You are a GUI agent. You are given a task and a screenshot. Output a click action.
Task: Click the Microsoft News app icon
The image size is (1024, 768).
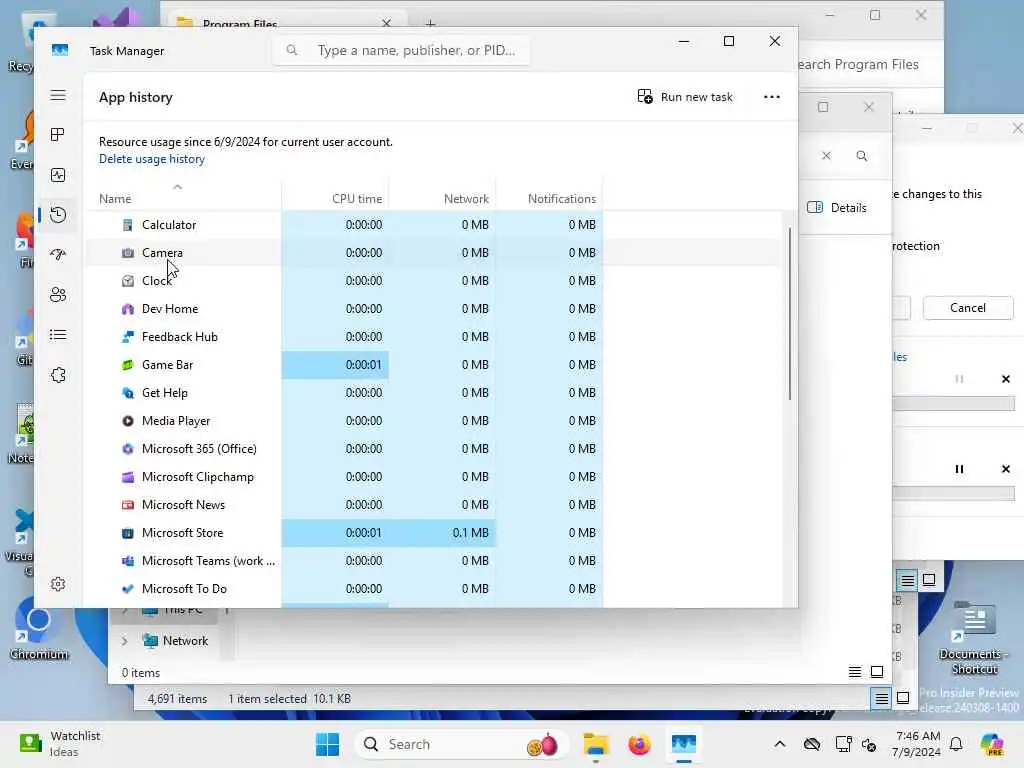point(128,505)
